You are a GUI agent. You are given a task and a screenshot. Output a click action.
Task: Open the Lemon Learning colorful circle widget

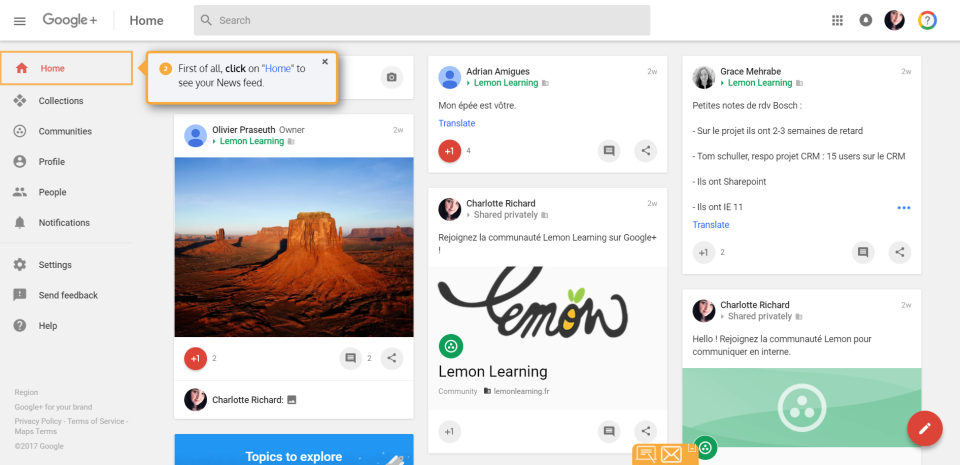(x=928, y=20)
